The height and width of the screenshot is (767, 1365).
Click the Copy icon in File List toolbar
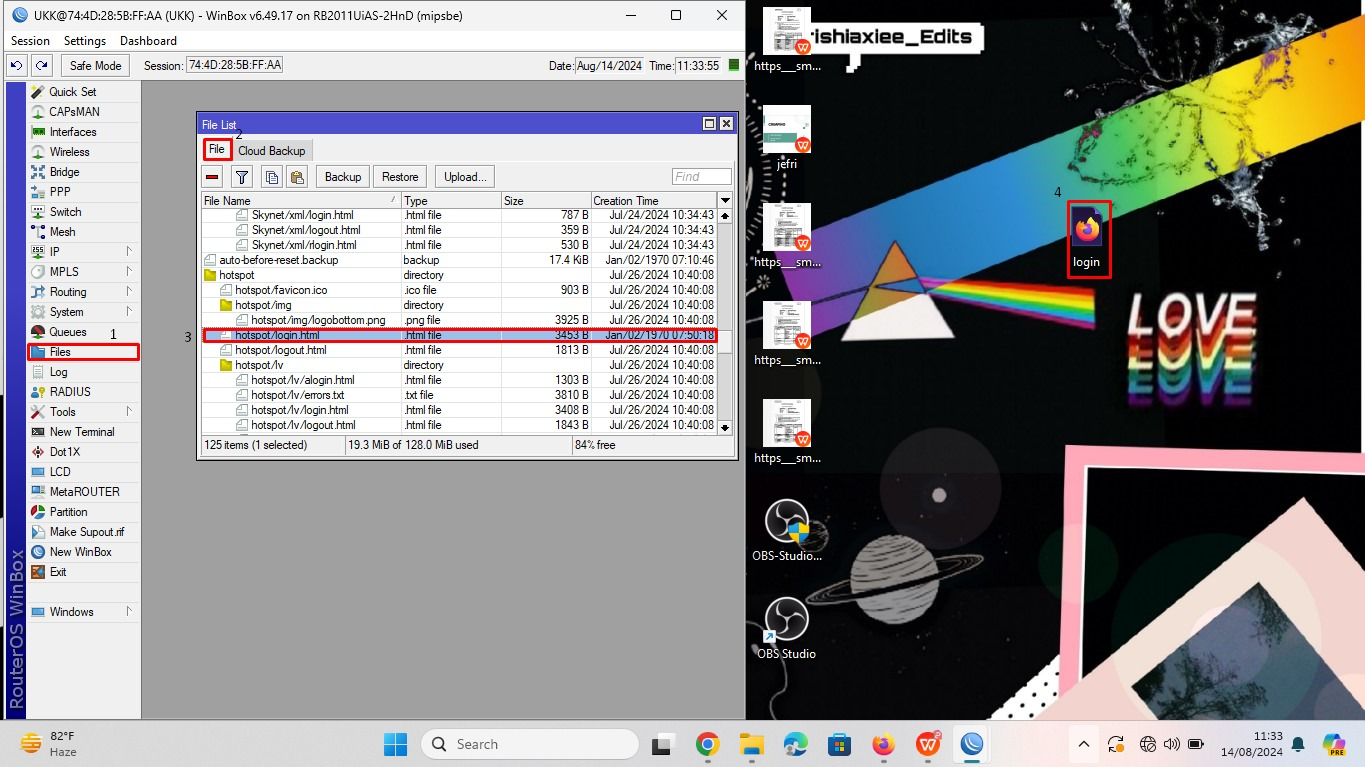(271, 177)
